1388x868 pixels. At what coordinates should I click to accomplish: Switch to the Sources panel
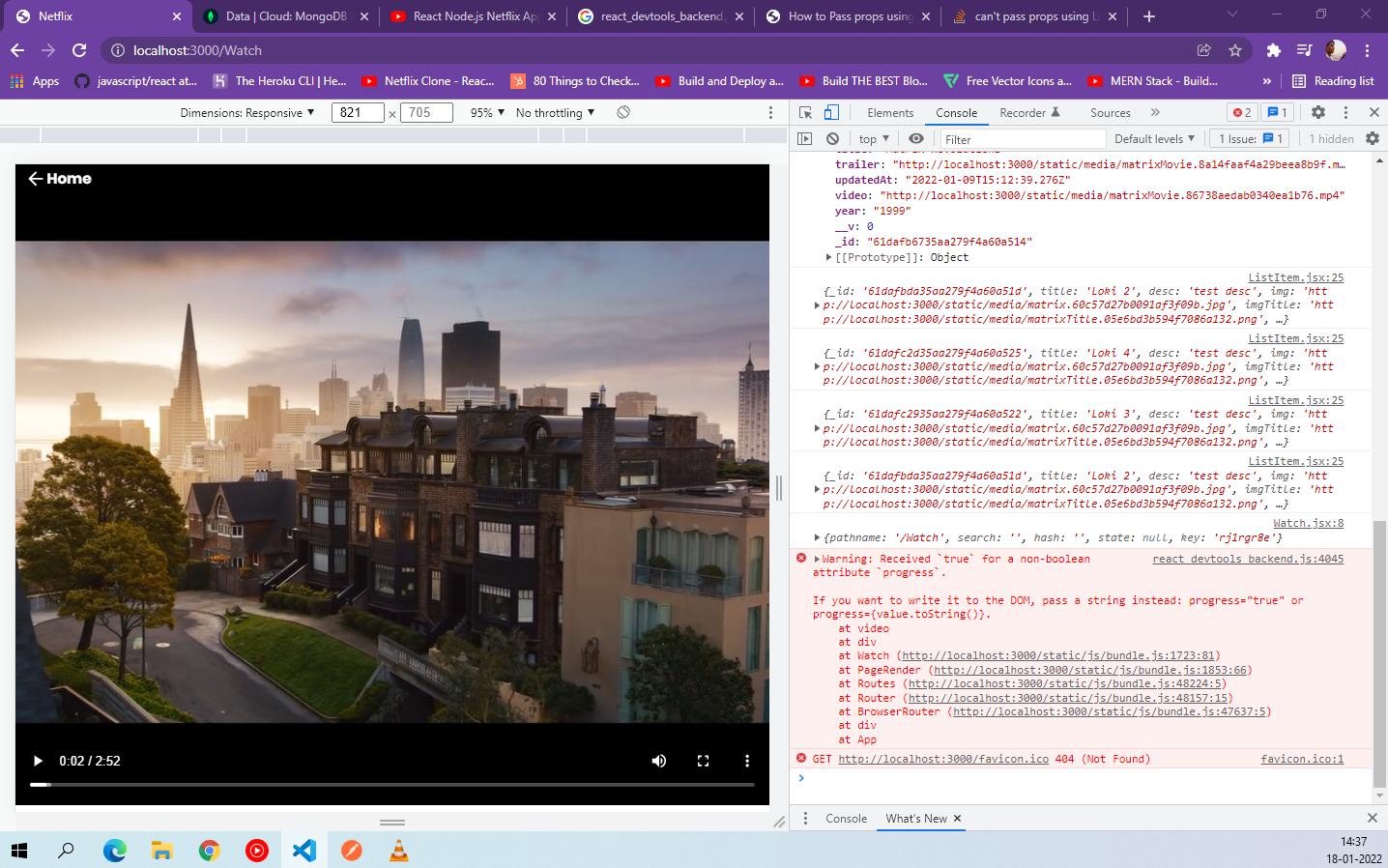point(1110,112)
